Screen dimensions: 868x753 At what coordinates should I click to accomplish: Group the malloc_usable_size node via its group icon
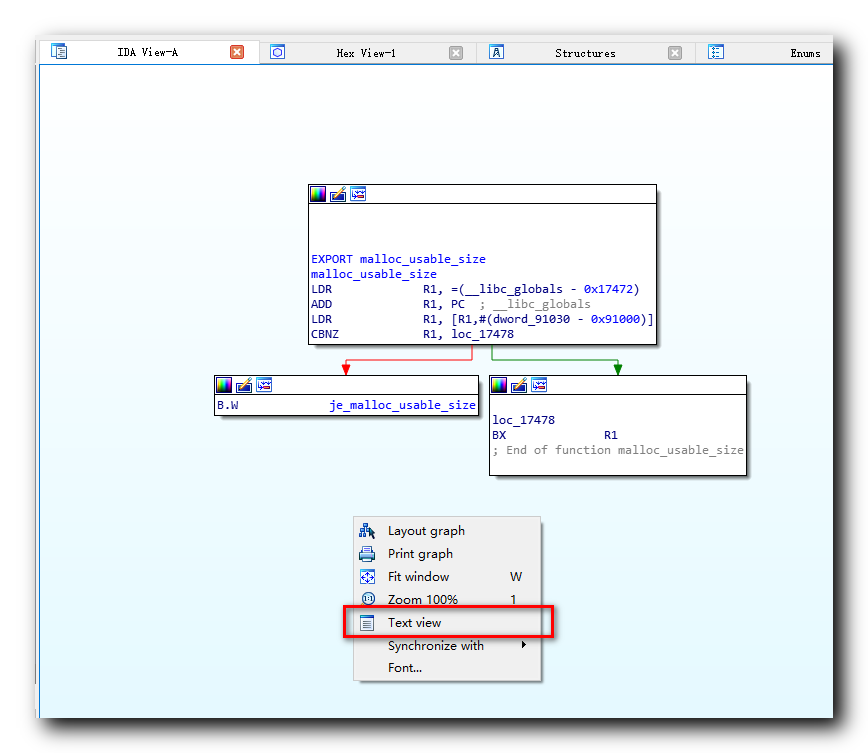(x=358, y=194)
